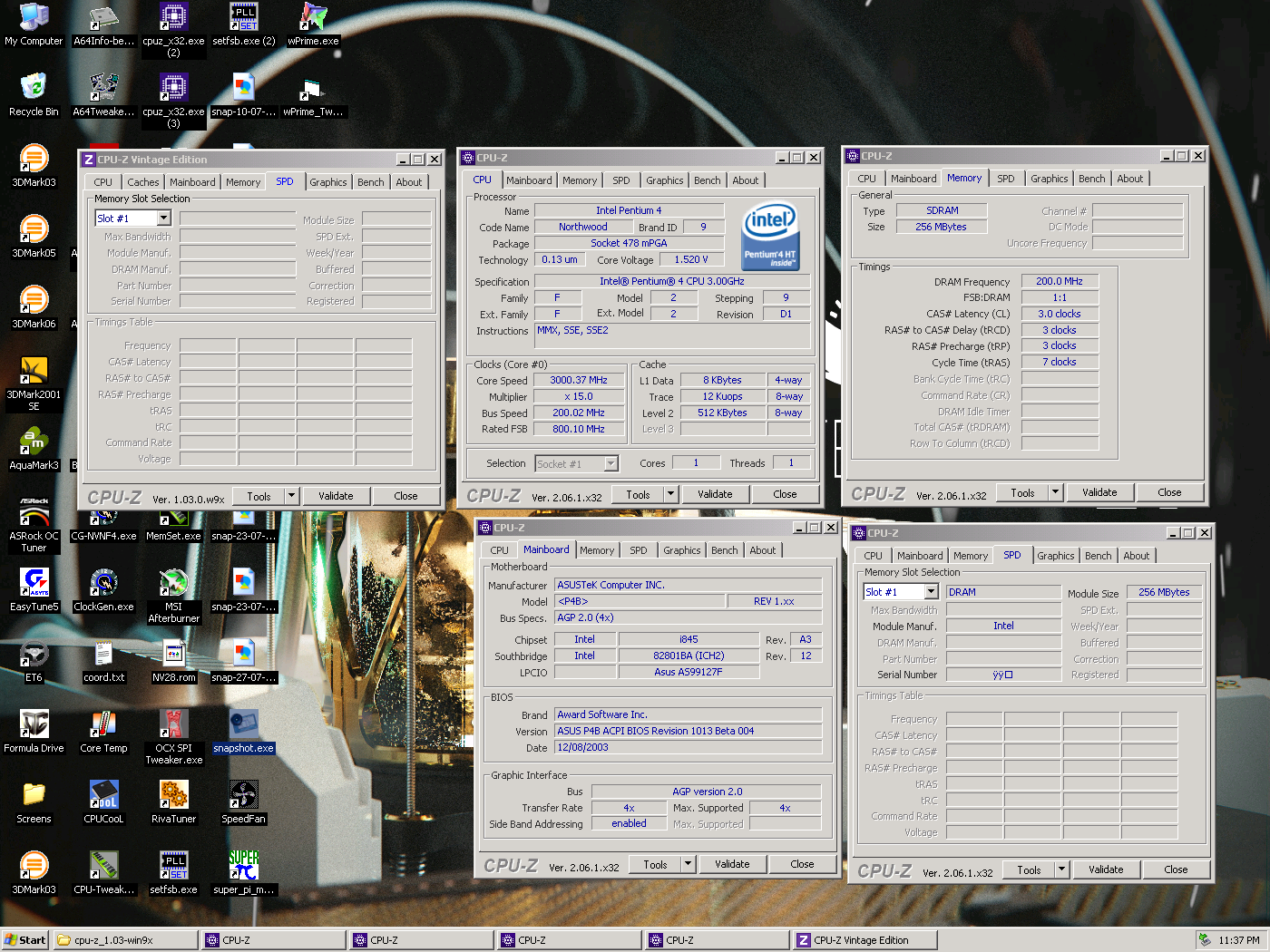This screenshot has height=952, width=1270.
Task: Click the ASUSTeK Computer INC. manufacturer field
Action: coord(689,585)
